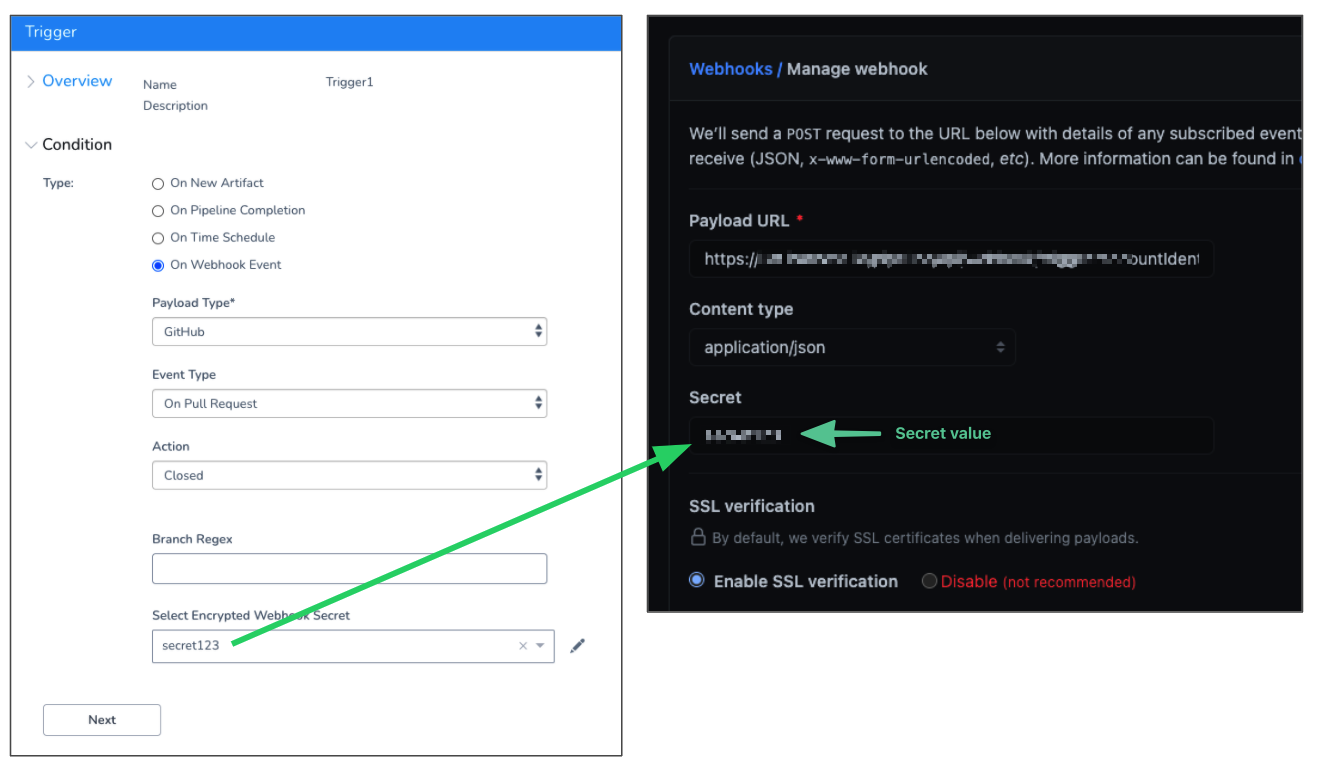The image size is (1321, 769).
Task: Click the Overview section link
Action: tap(77, 81)
